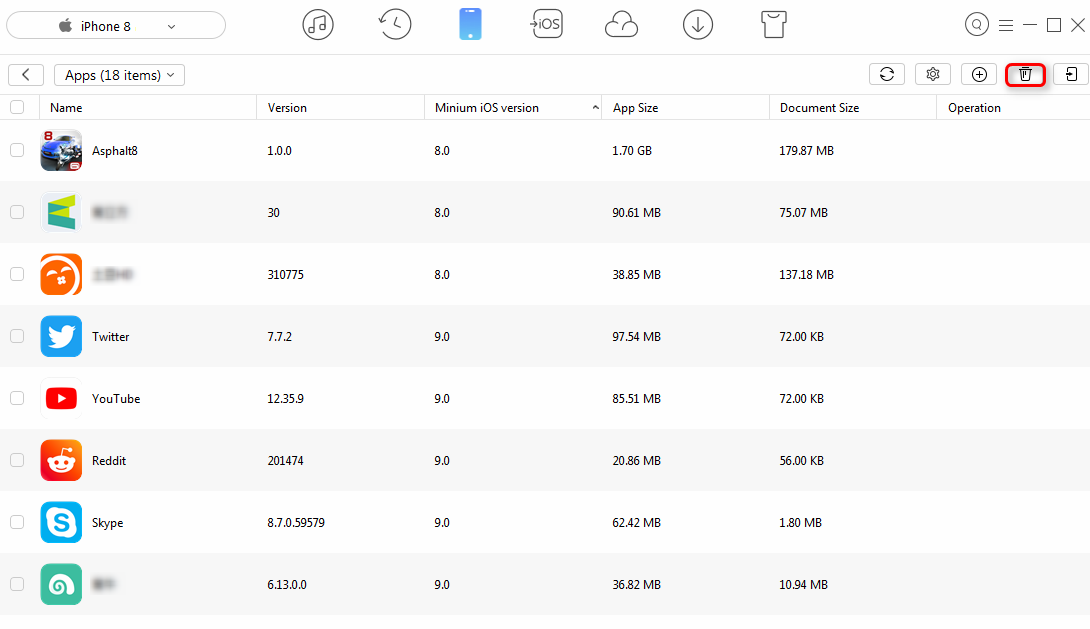1090x629 pixels.
Task: Click app size 36.82 MB
Action: tap(637, 585)
